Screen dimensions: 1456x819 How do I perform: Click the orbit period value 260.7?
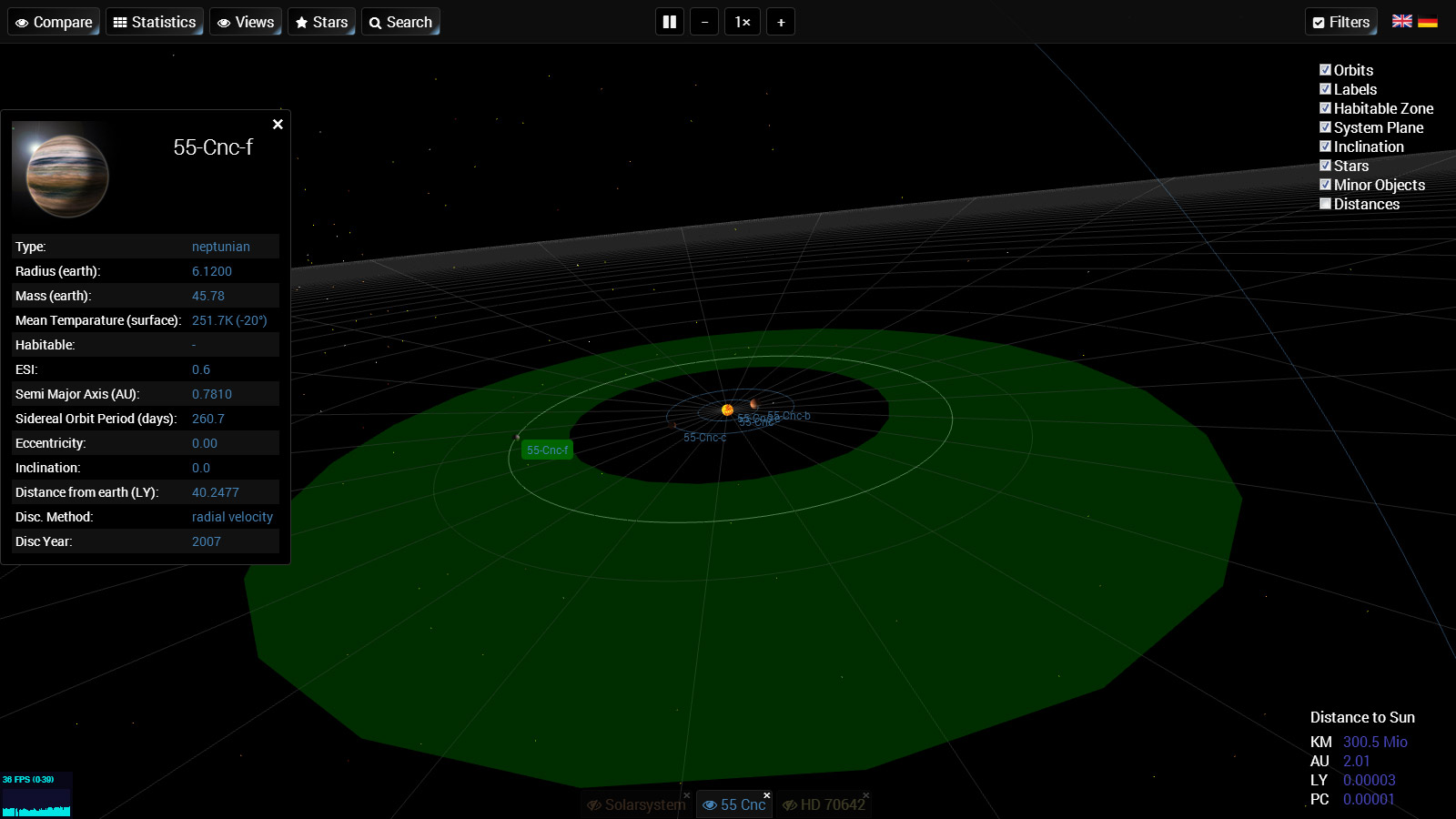208,419
